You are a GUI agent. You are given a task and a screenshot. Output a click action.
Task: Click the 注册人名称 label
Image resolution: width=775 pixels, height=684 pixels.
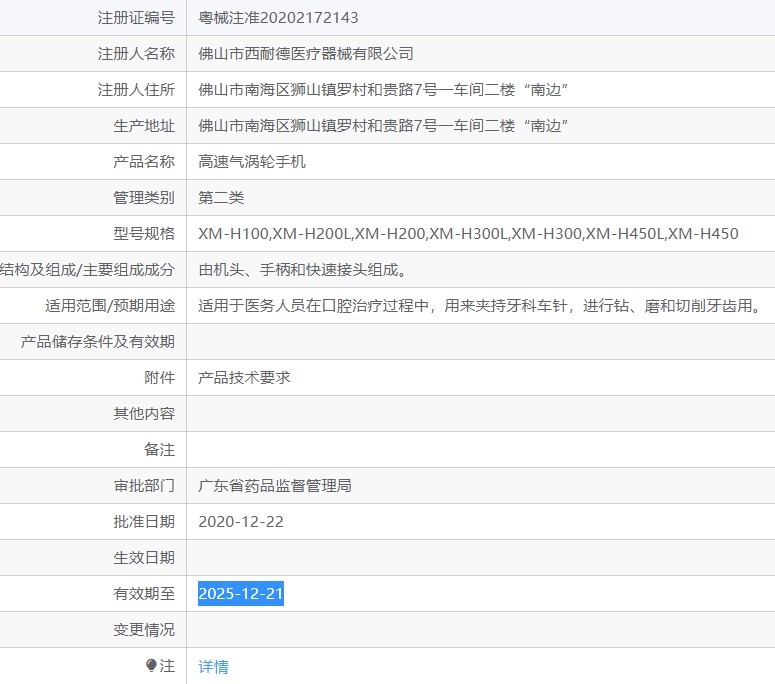[136, 53]
